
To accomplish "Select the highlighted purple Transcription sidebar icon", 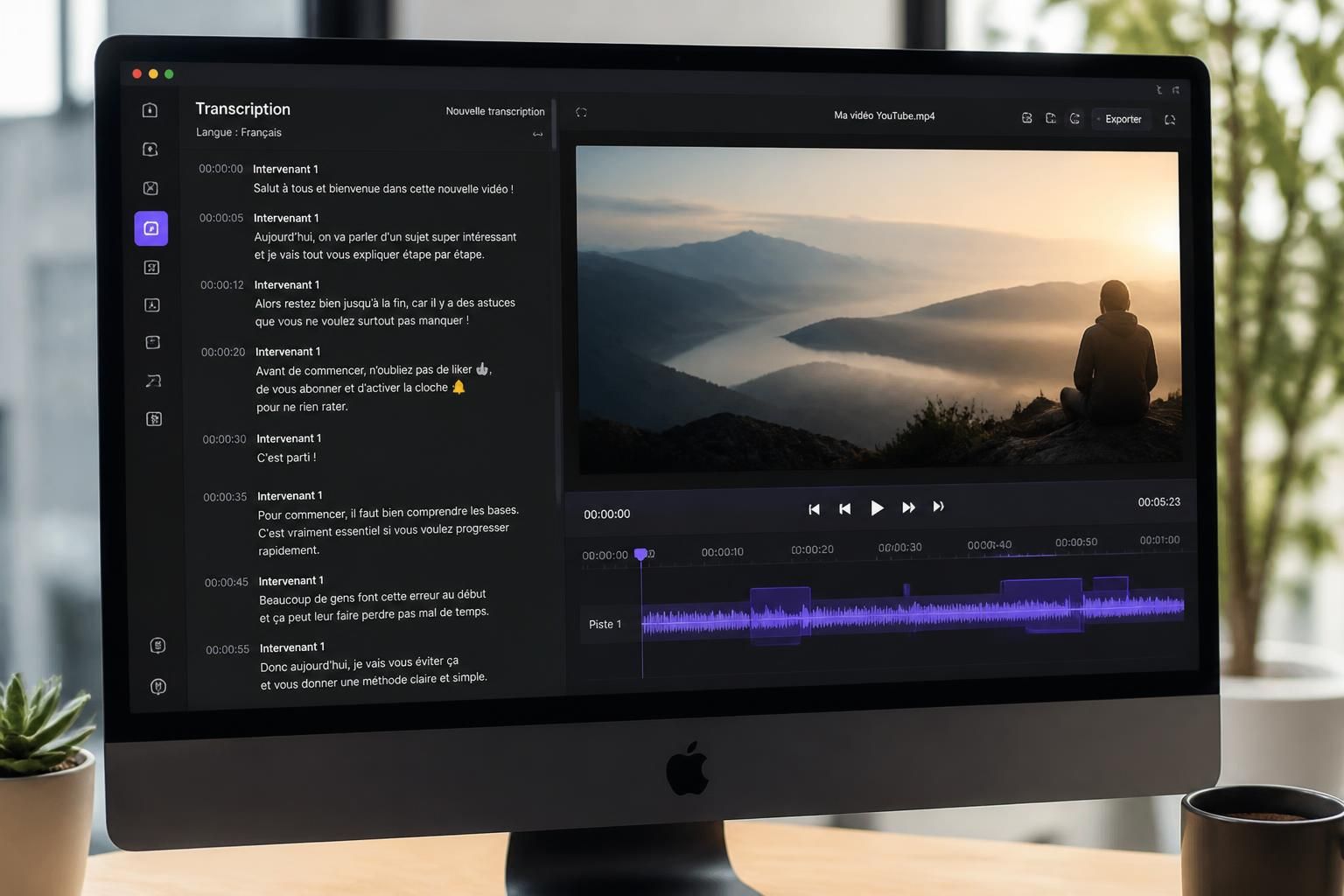I will click(150, 228).
